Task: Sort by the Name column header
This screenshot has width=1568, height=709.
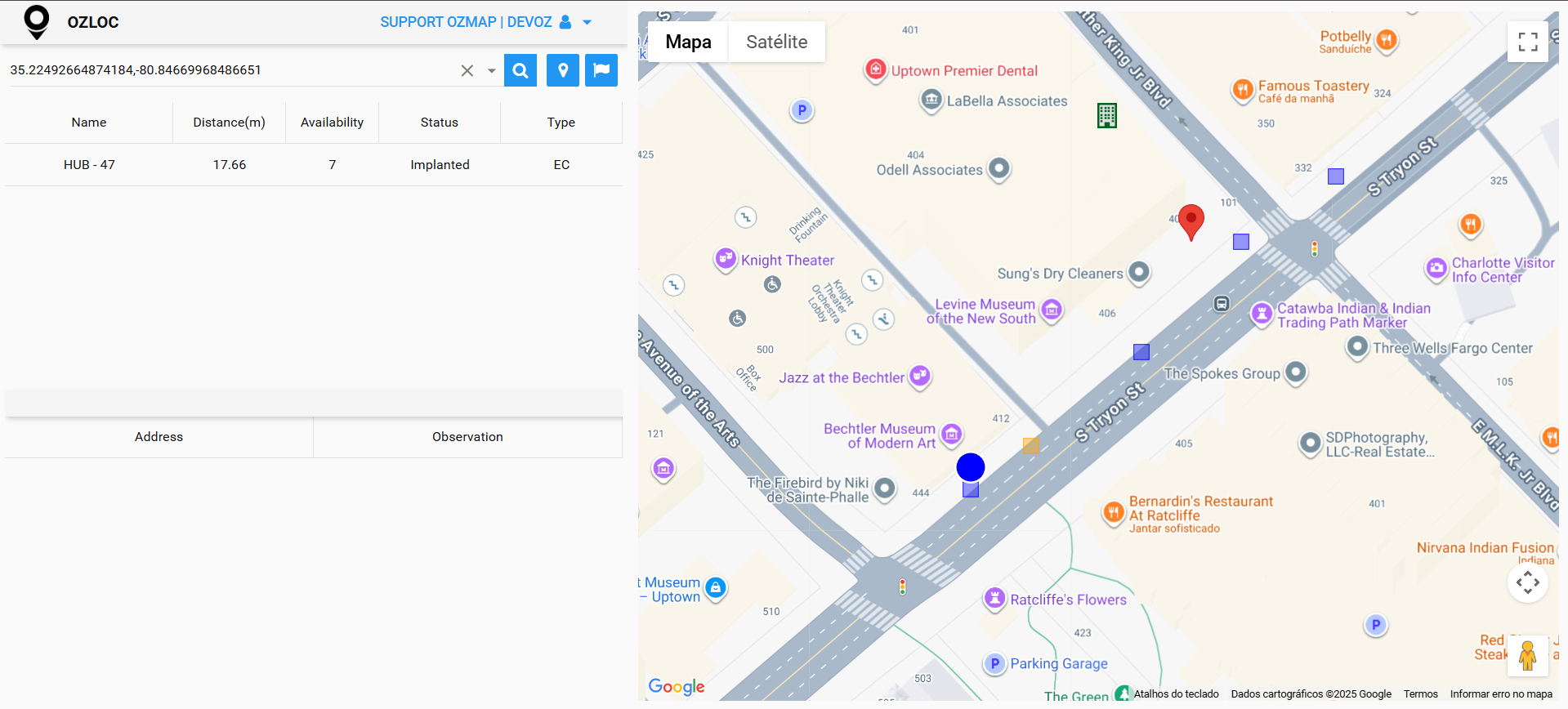Action: click(x=89, y=123)
